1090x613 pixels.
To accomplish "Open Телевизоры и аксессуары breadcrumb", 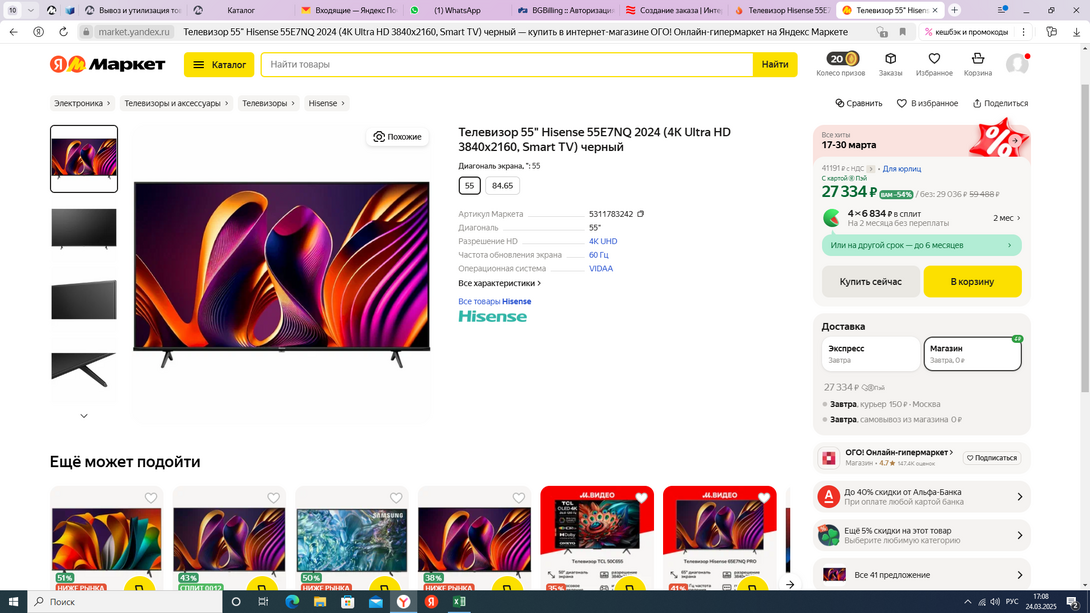I will [x=176, y=103].
